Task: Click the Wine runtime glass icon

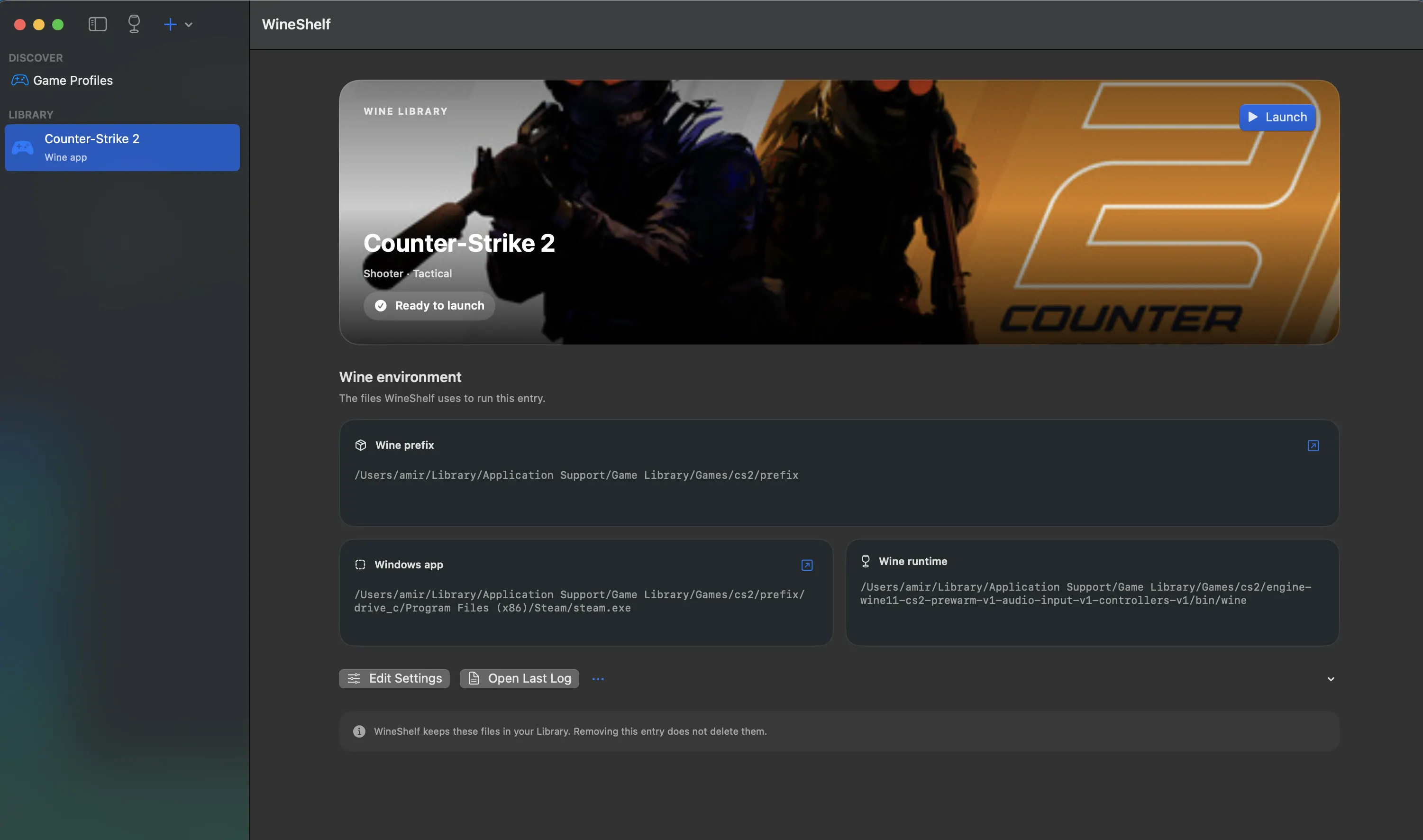Action: (866, 561)
